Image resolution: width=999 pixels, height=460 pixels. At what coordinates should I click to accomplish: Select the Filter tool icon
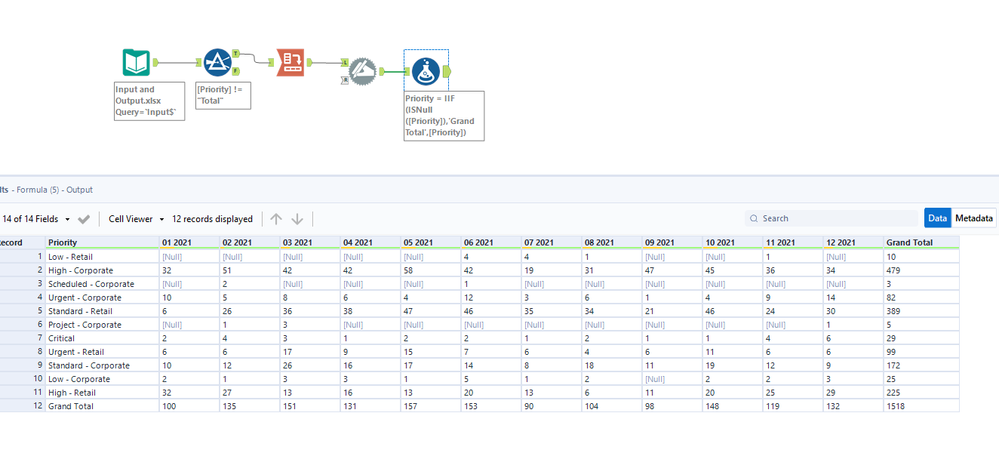click(x=217, y=63)
